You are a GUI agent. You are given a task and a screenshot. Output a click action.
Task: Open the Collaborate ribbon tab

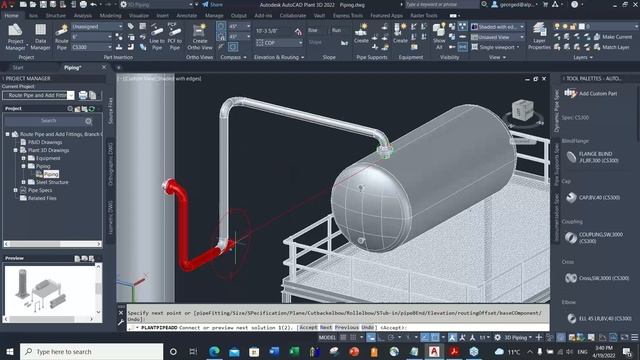click(293, 16)
